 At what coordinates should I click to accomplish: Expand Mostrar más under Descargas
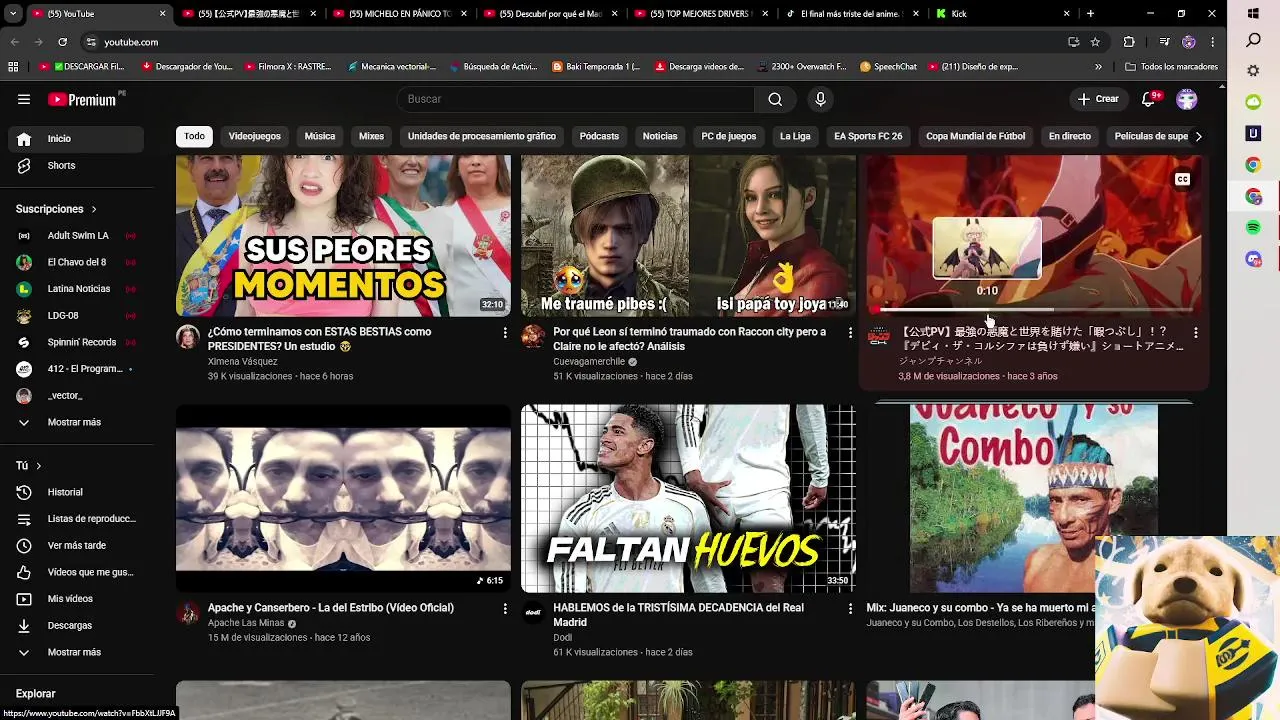tap(76, 653)
